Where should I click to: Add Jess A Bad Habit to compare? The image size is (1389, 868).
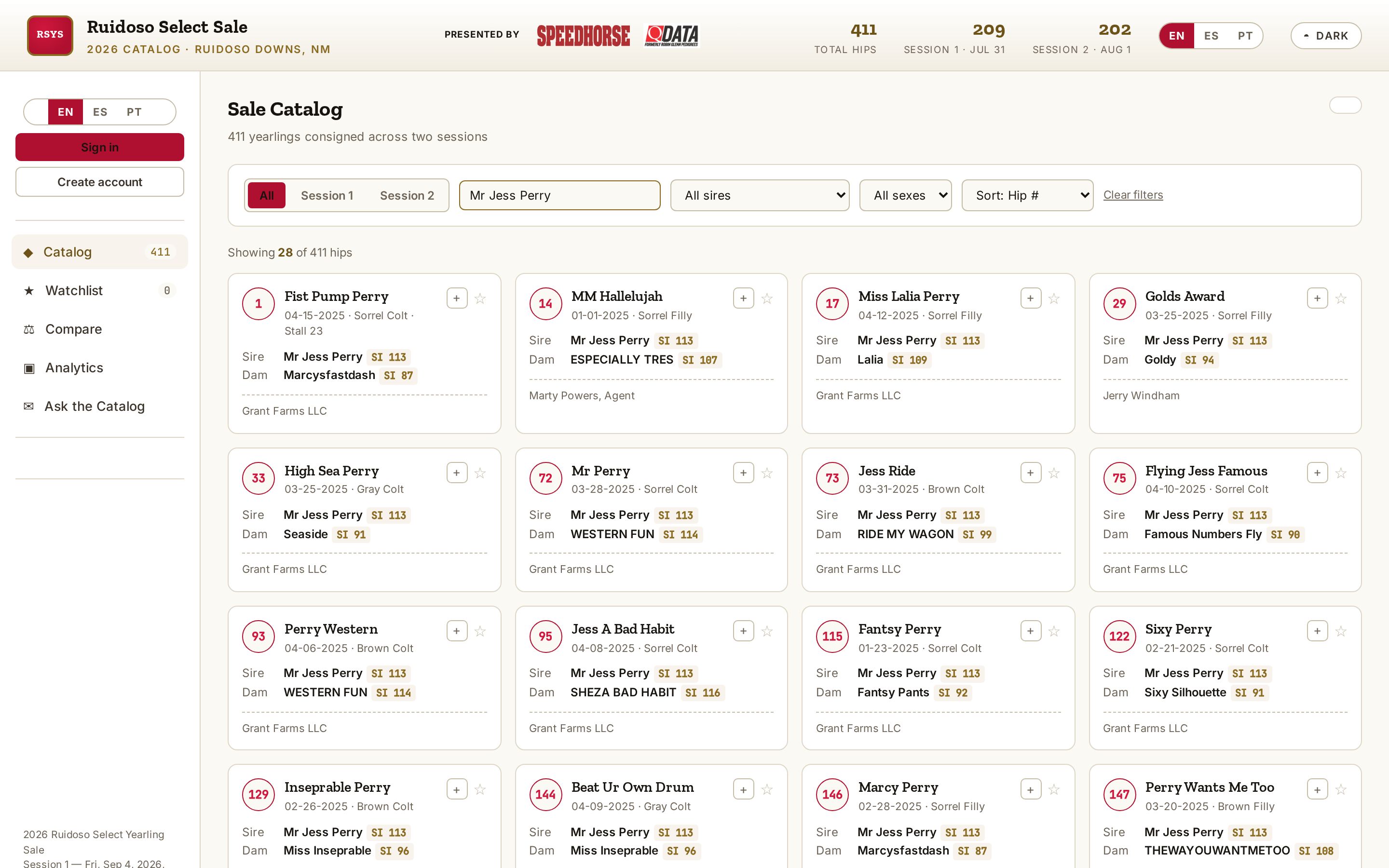tap(743, 632)
